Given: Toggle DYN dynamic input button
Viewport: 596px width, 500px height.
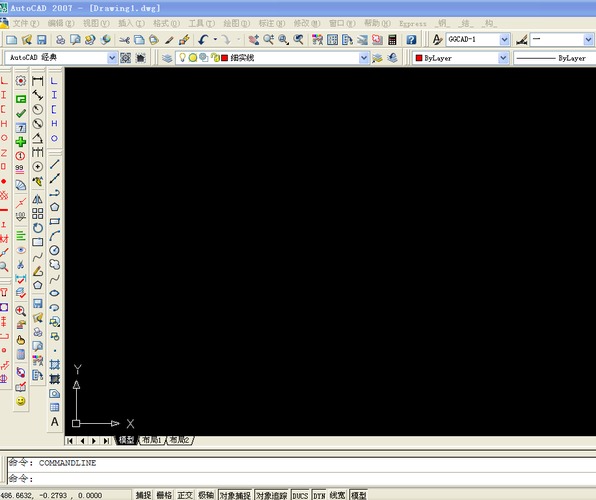Looking at the screenshot, I should tap(319, 495).
